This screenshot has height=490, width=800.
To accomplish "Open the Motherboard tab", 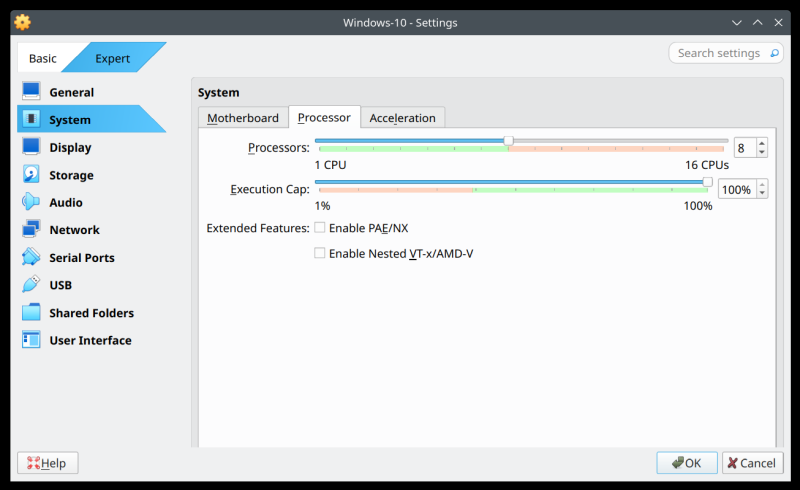I will [x=243, y=118].
